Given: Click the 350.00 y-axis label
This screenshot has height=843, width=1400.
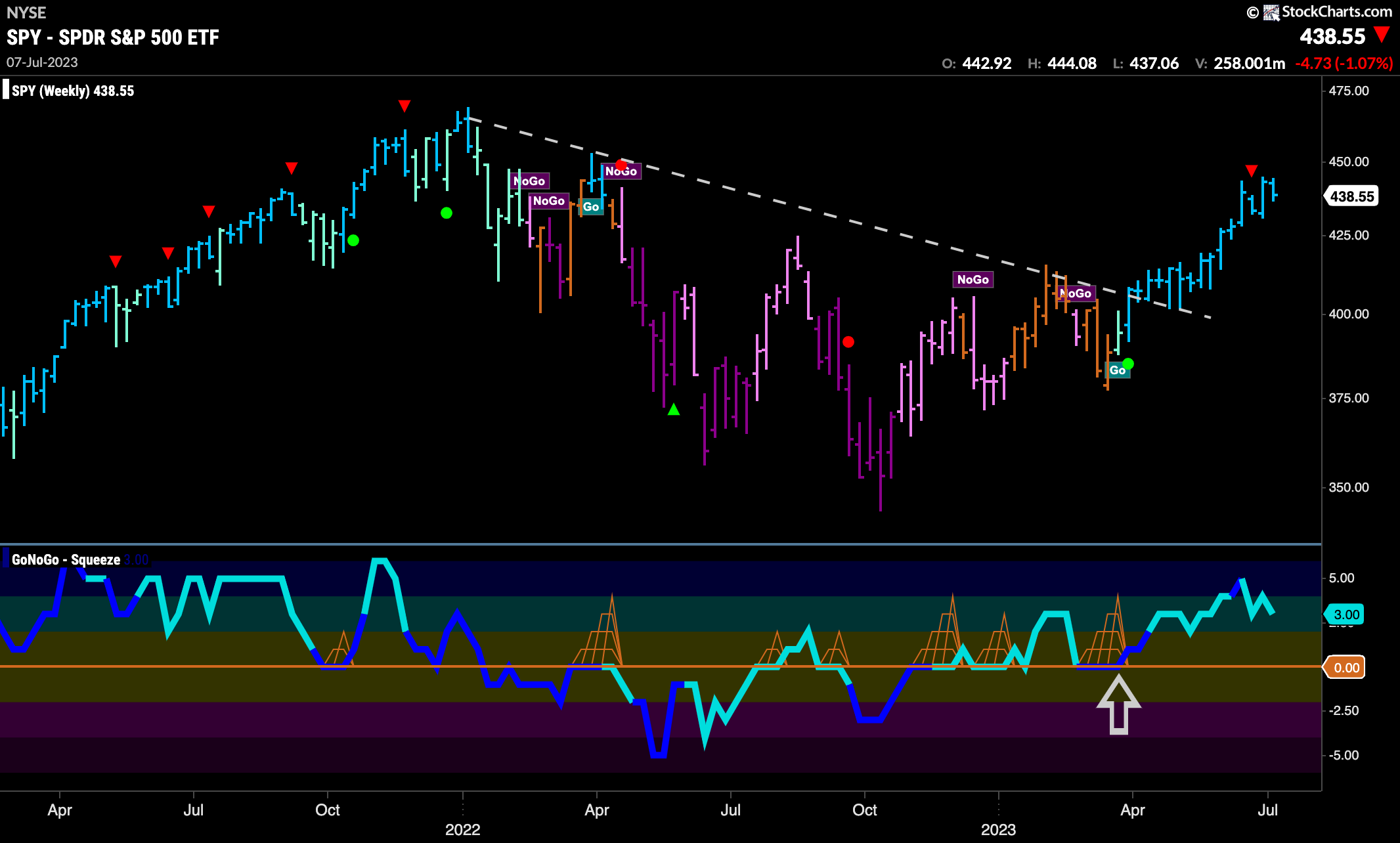Looking at the screenshot, I should click(1349, 487).
